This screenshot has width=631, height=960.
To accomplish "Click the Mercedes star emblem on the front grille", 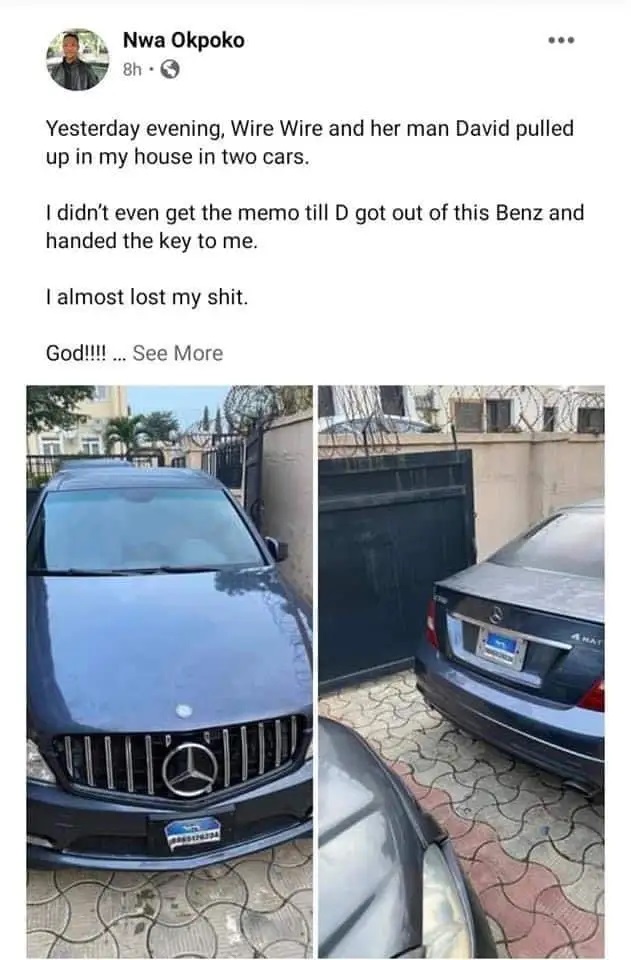I will [x=190, y=770].
